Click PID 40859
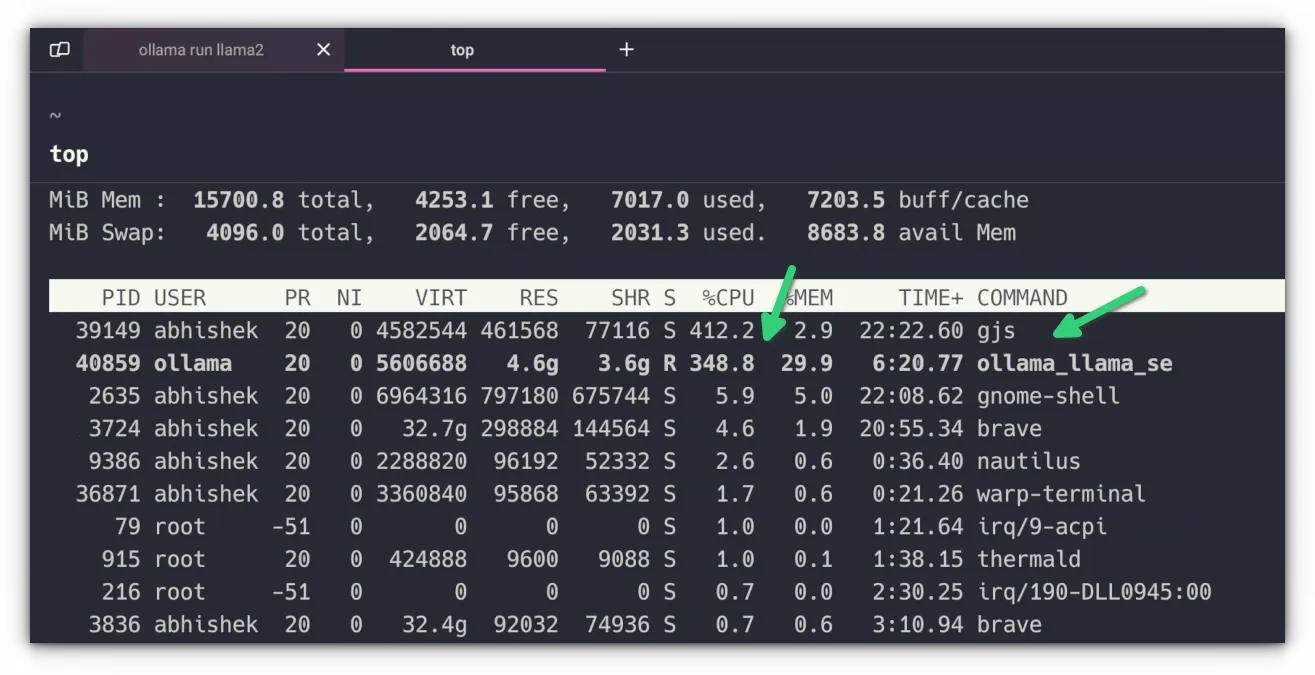The width and height of the screenshot is (1315, 675). (108, 363)
